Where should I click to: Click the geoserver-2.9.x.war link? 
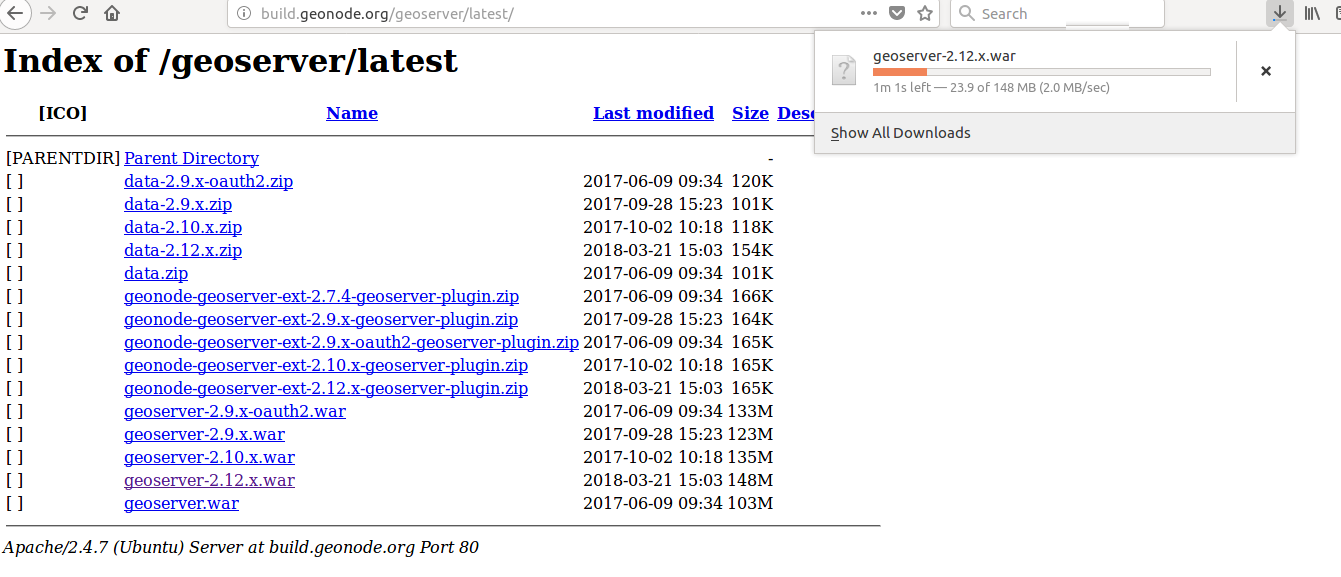pyautogui.click(x=204, y=434)
